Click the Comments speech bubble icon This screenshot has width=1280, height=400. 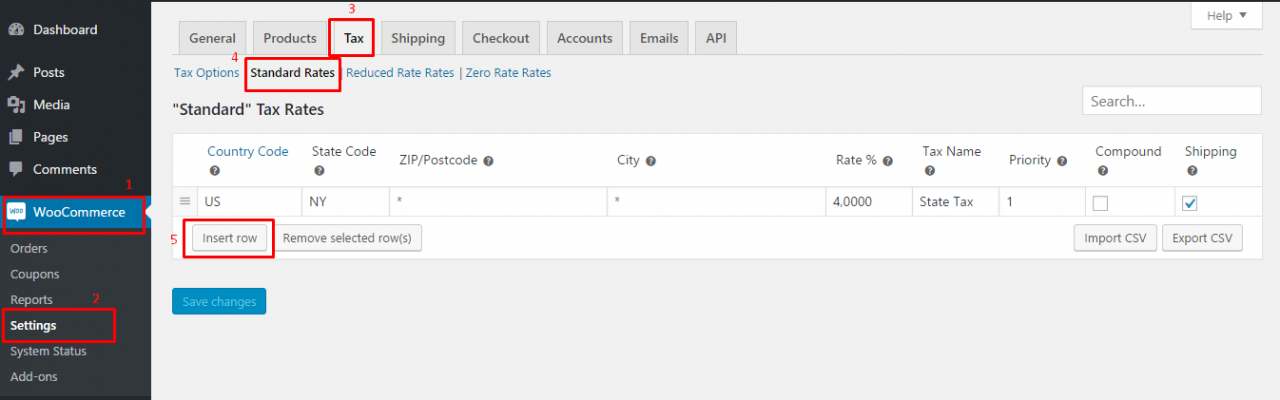coord(16,169)
